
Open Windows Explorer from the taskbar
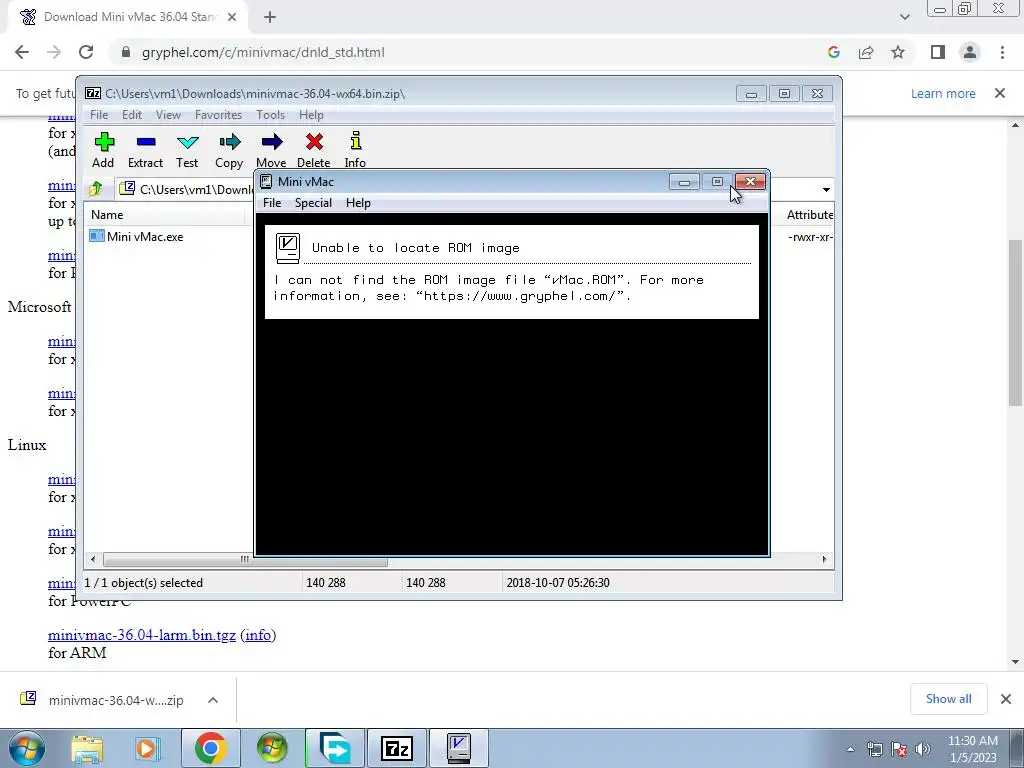[x=87, y=748]
